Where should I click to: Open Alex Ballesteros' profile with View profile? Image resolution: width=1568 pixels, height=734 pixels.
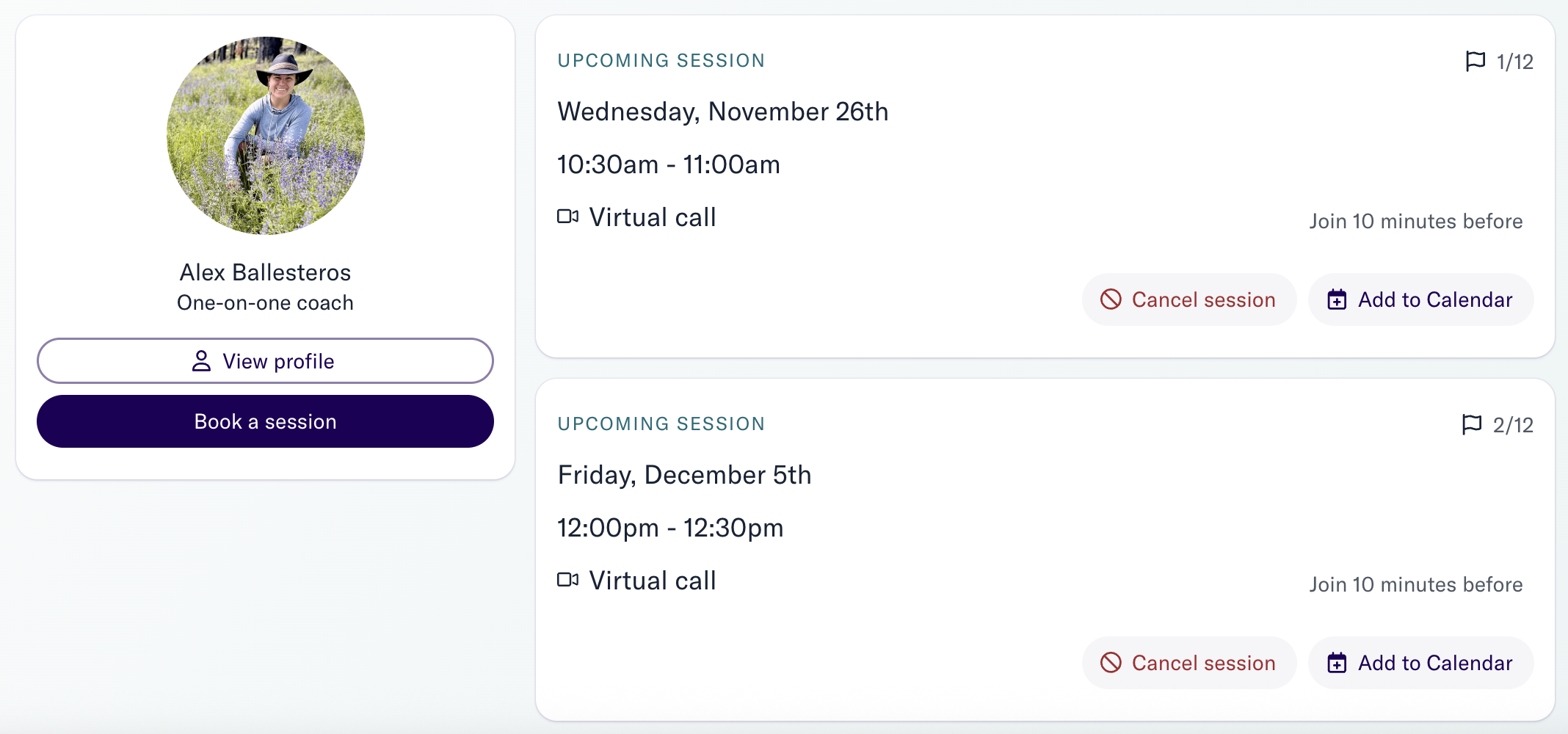tap(265, 361)
